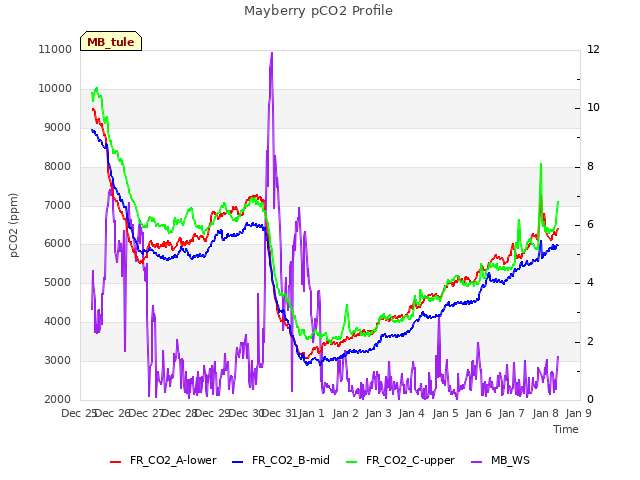Toggle the FR_CO2_C-upper legend entry
Screen dimensions: 640x480
[400, 460]
